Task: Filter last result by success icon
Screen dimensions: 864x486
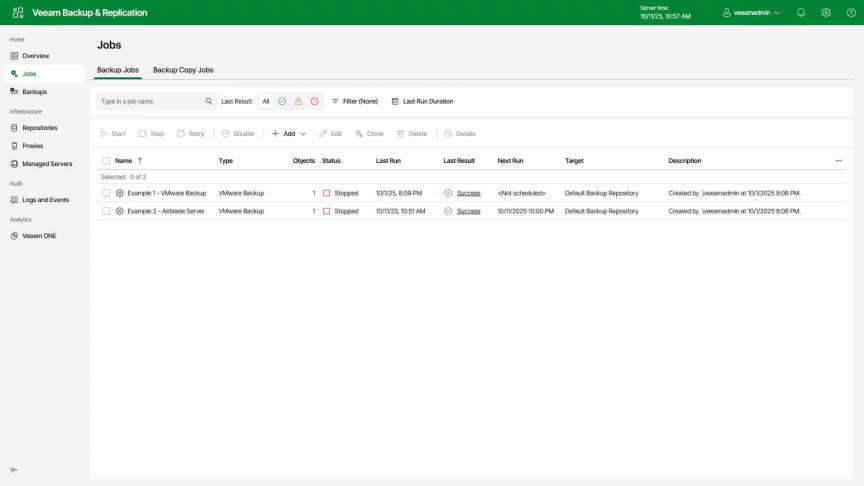Action: click(x=282, y=101)
